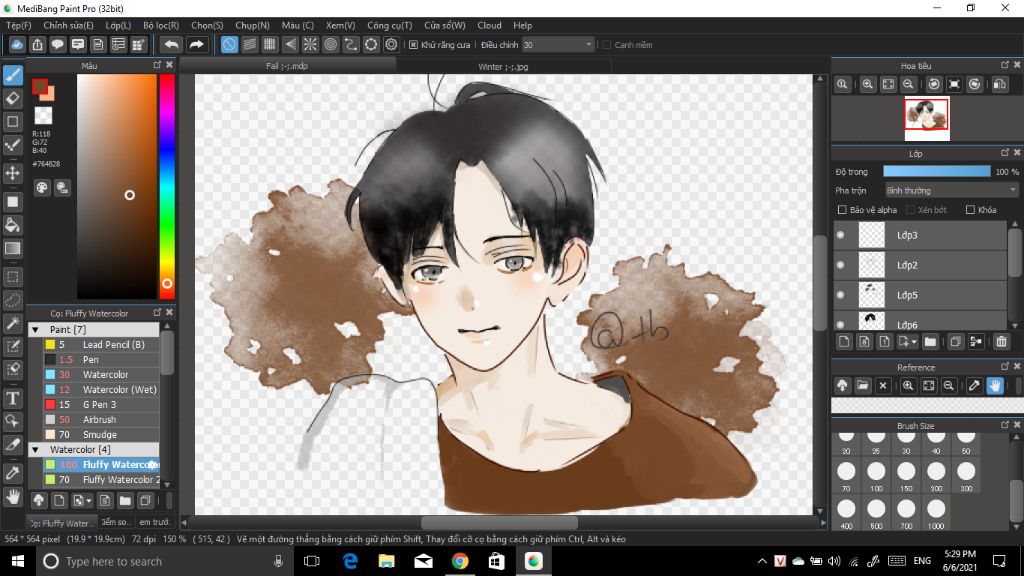1024x576 pixels.
Task: Hide layer Lớp5 visibility dot
Action: 840,295
